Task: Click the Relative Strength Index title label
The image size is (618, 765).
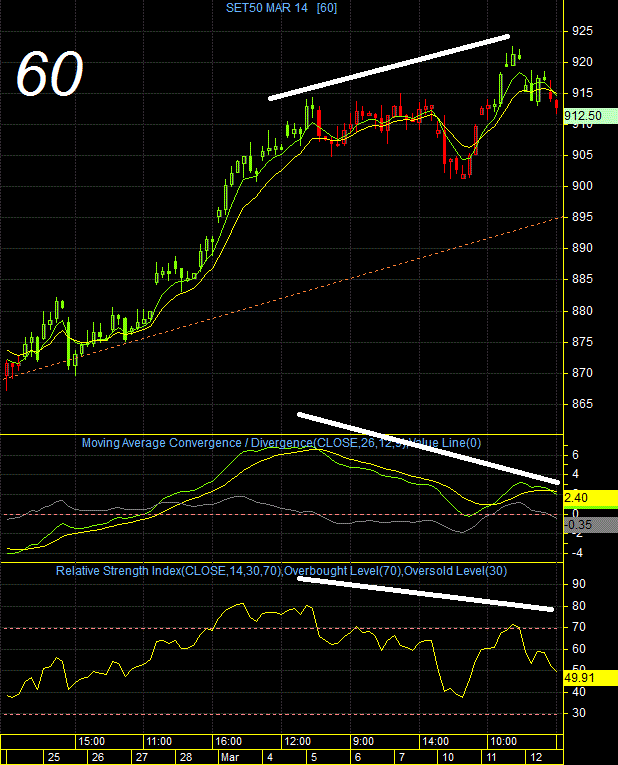Action: [281, 571]
